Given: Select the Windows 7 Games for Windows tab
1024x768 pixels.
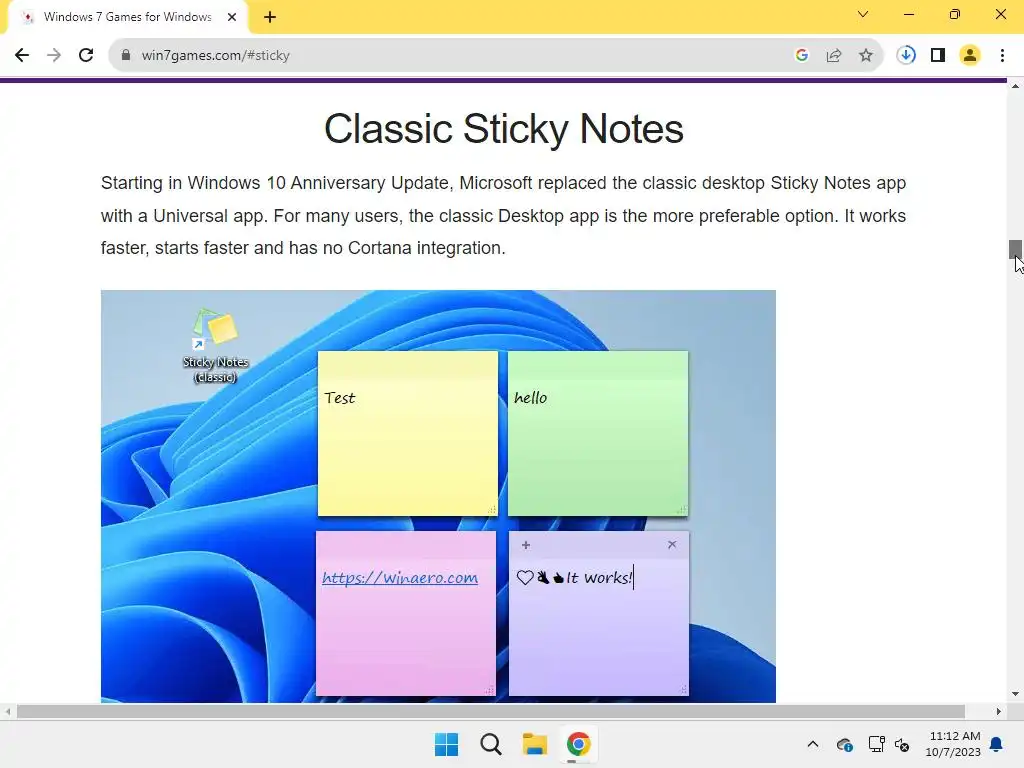Looking at the screenshot, I should (x=127, y=17).
